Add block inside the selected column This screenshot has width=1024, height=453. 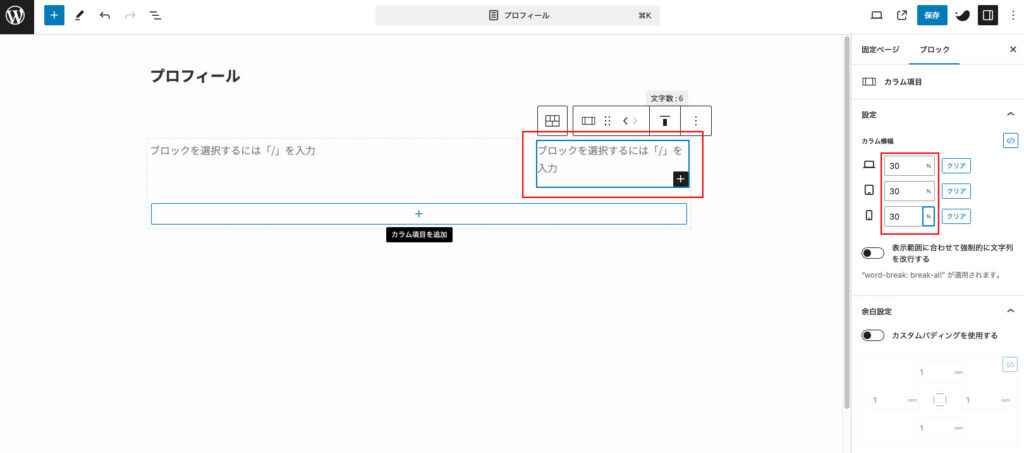[x=680, y=179]
